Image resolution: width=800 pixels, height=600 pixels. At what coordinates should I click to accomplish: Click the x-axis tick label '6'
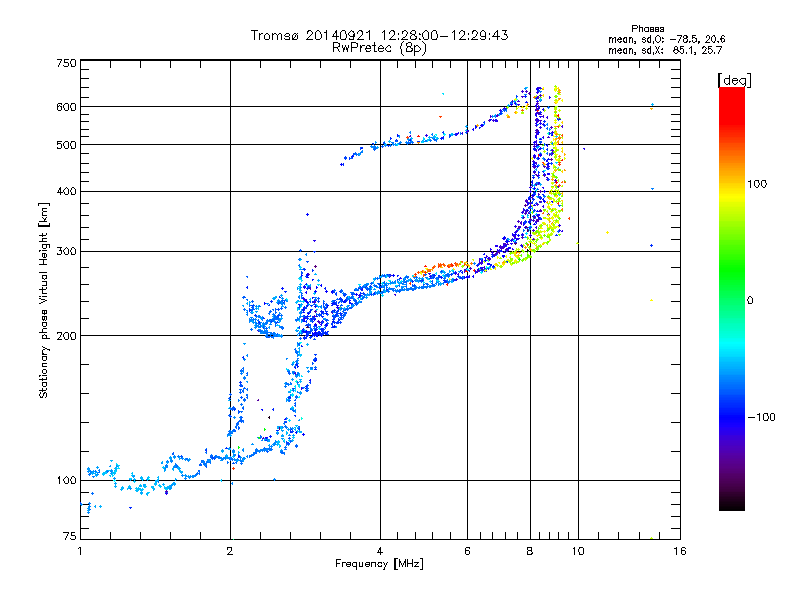(467, 551)
